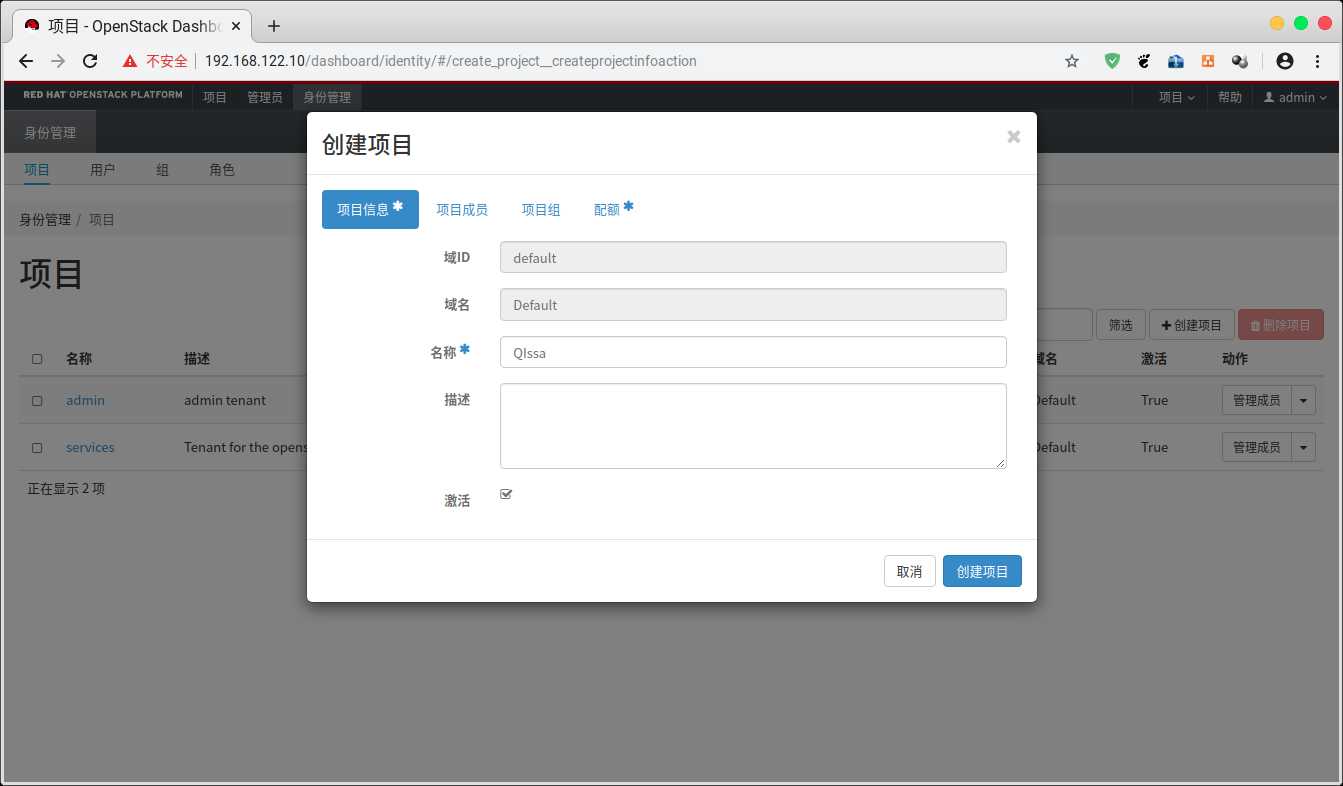
Task: Go to the 组 sub-tab
Action: tap(162, 170)
